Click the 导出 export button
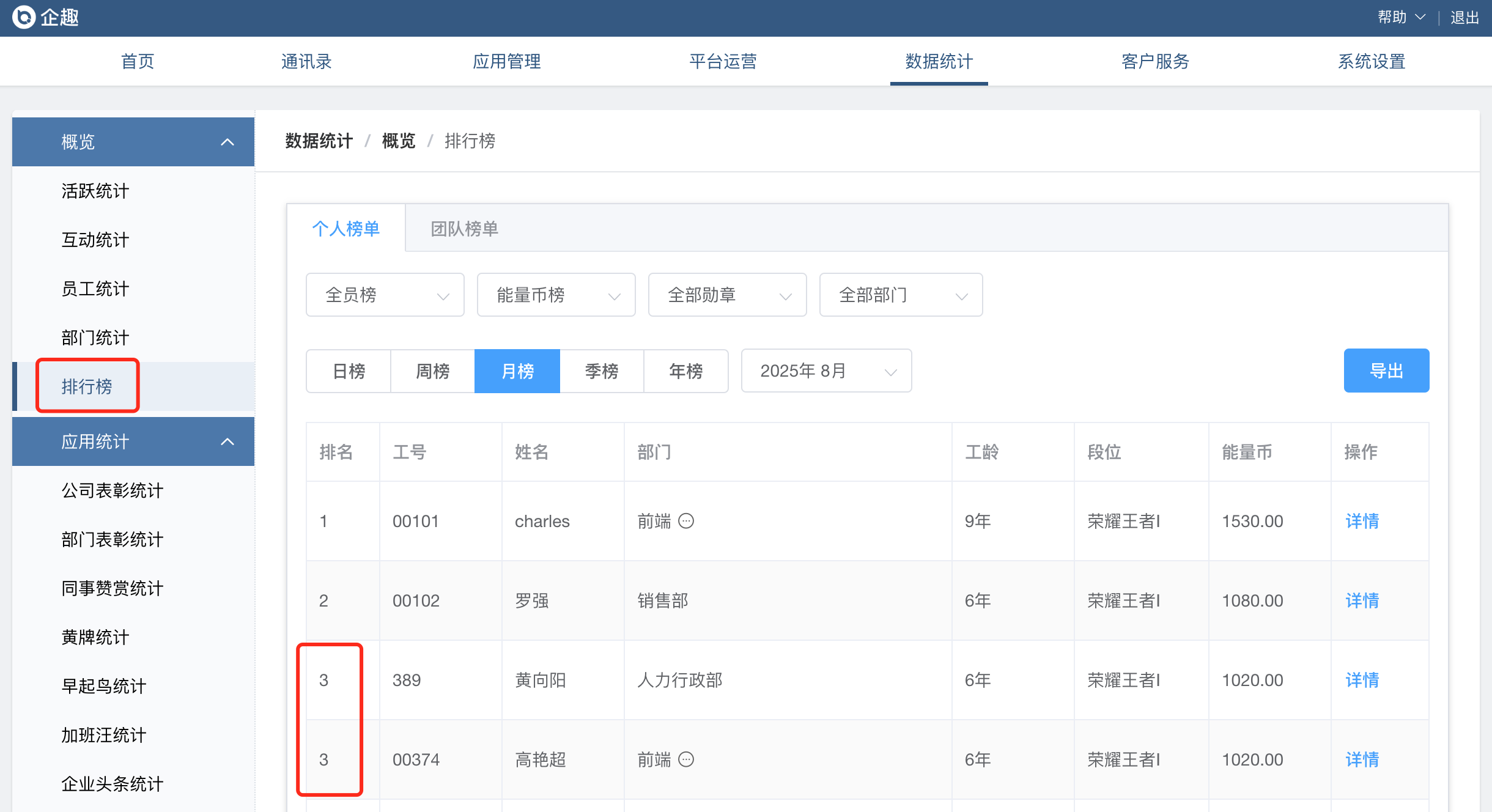This screenshot has height=812, width=1492. 1386,371
